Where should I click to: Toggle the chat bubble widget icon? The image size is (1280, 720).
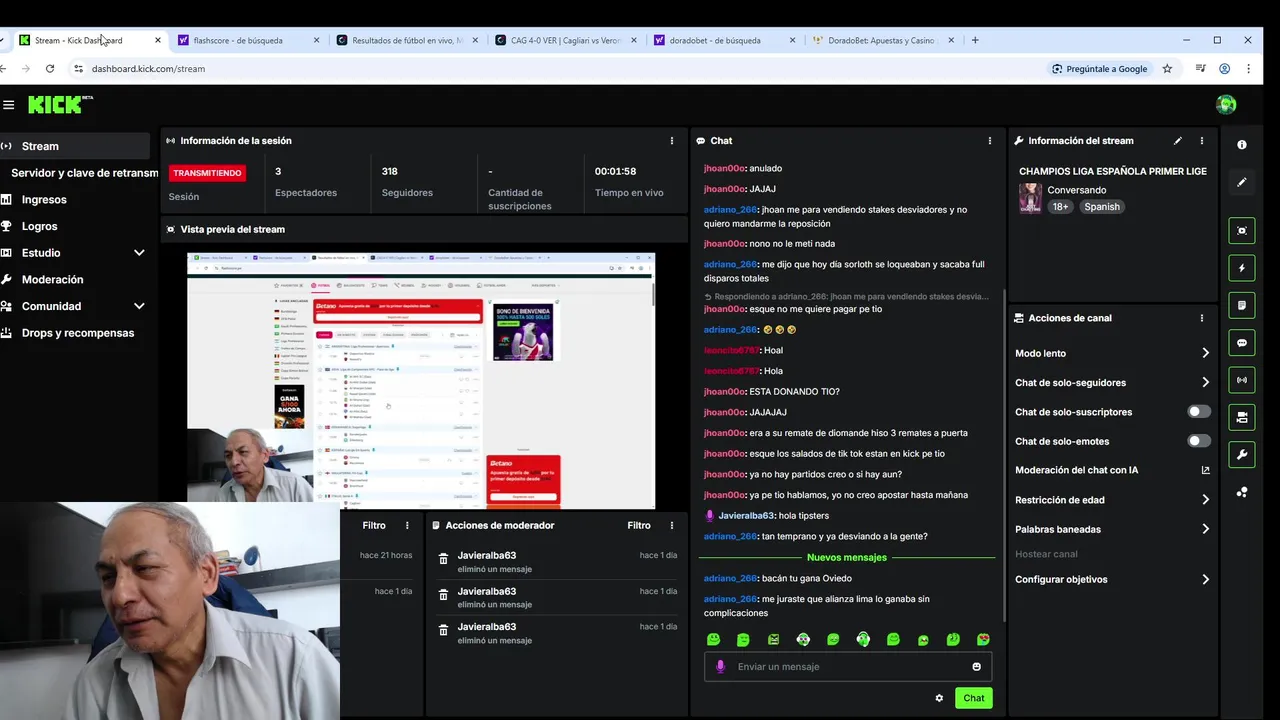1242,342
